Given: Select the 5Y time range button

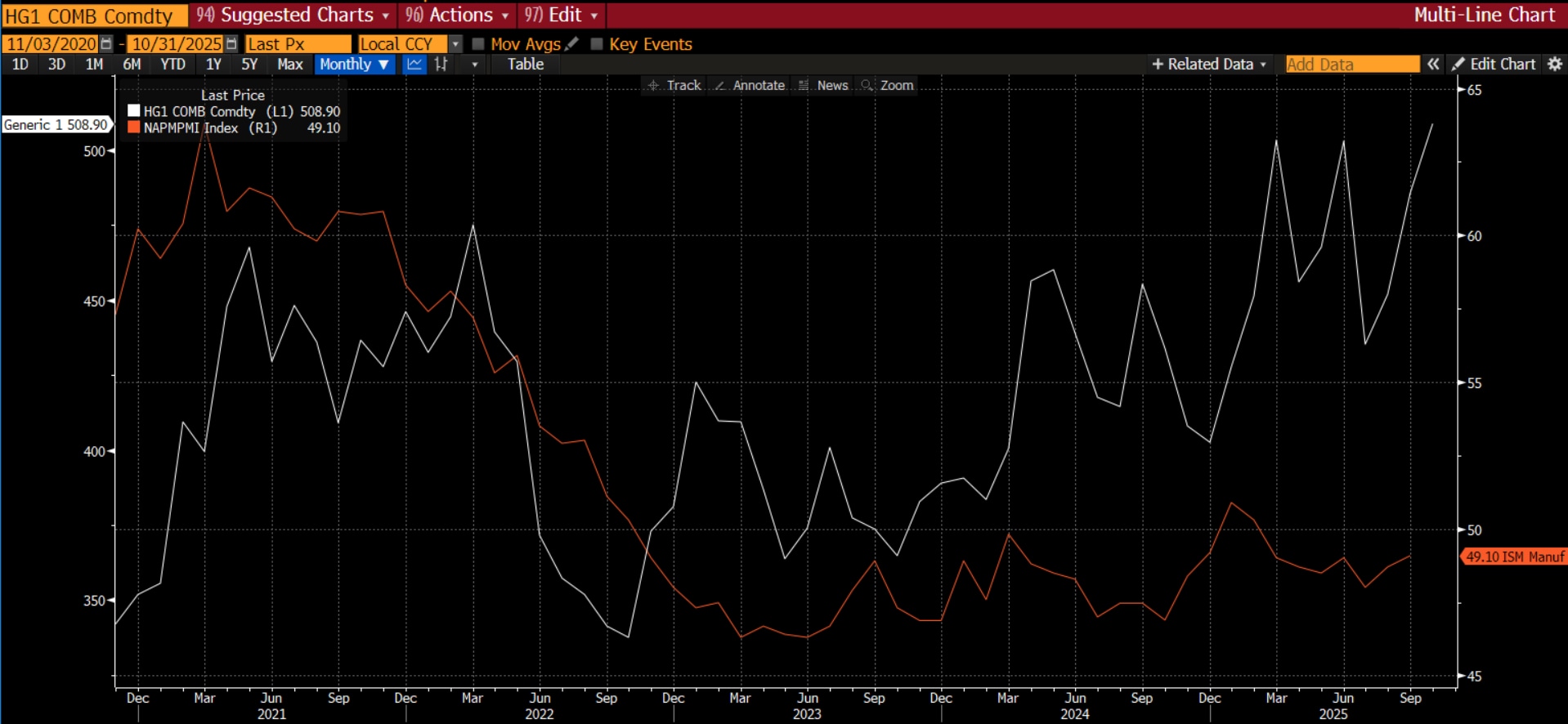Looking at the screenshot, I should point(249,65).
